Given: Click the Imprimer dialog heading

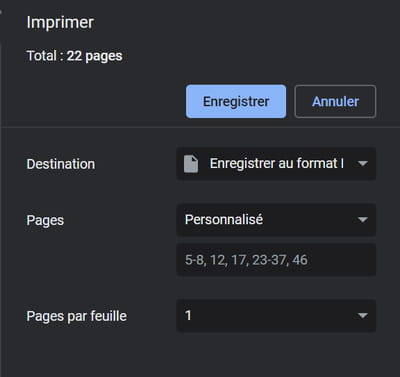Looking at the screenshot, I should [60, 23].
